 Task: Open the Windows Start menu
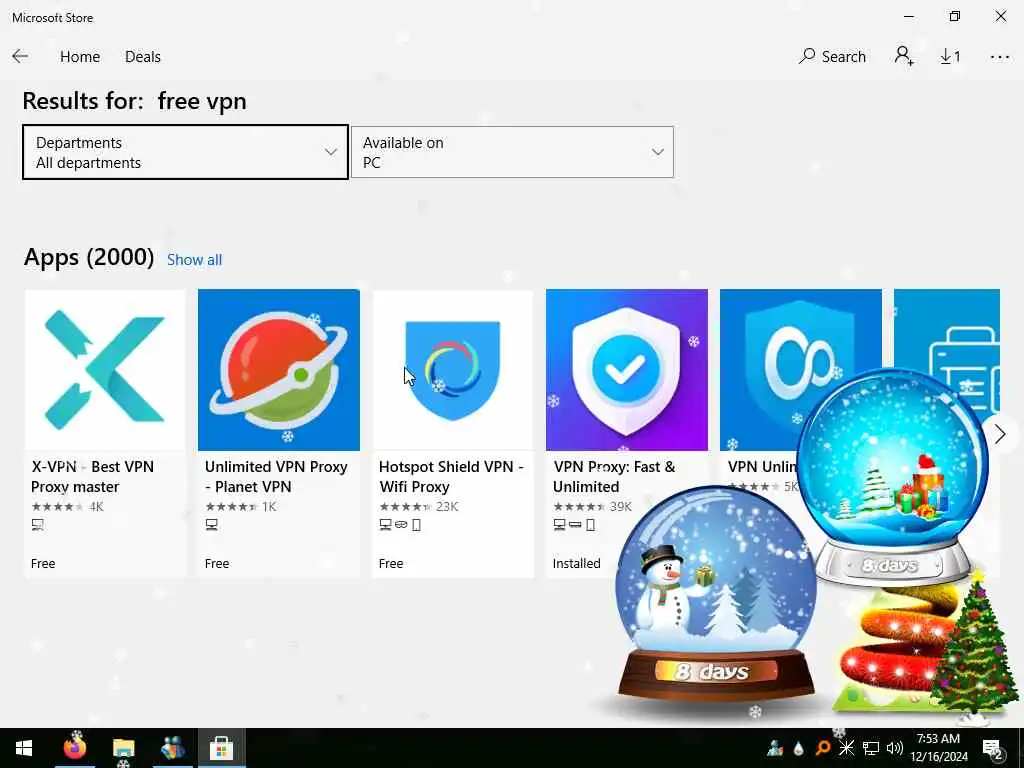pyautogui.click(x=24, y=748)
